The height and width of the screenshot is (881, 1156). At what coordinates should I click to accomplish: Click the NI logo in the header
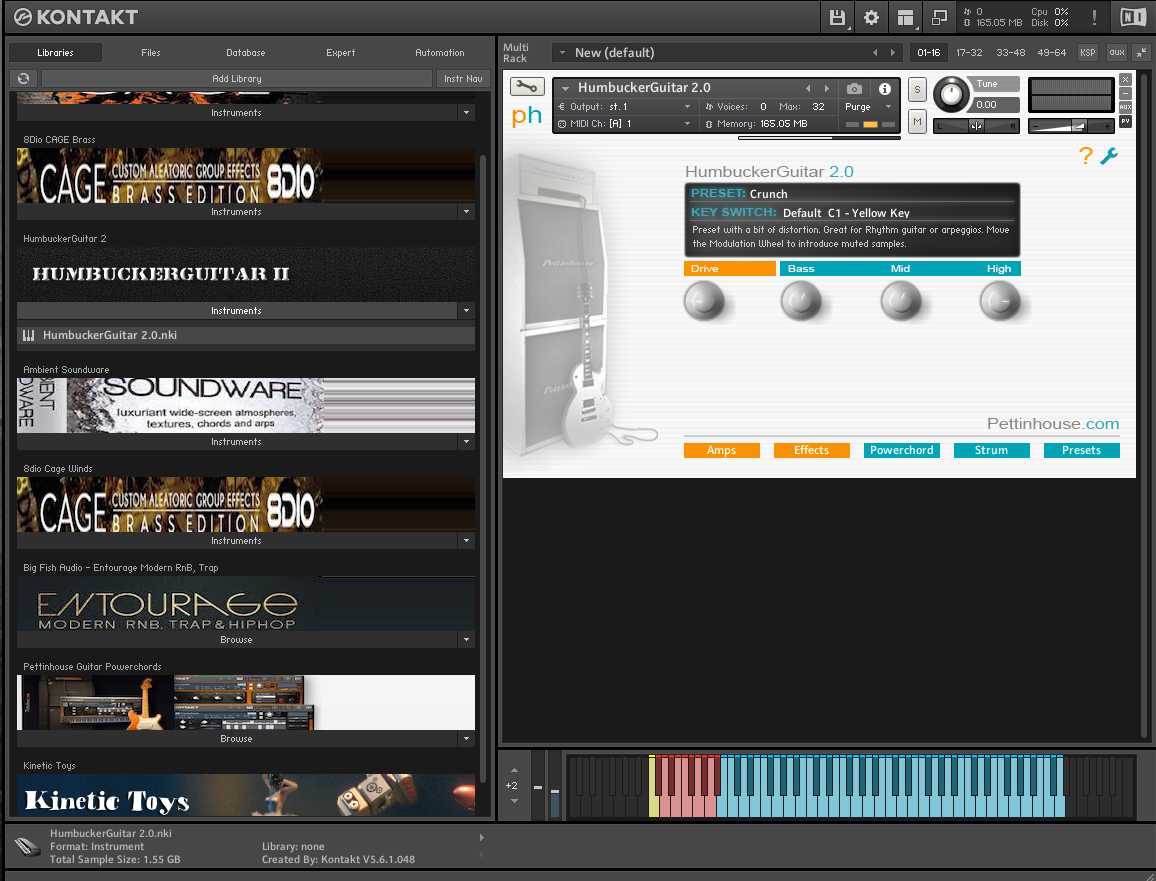1132,18
